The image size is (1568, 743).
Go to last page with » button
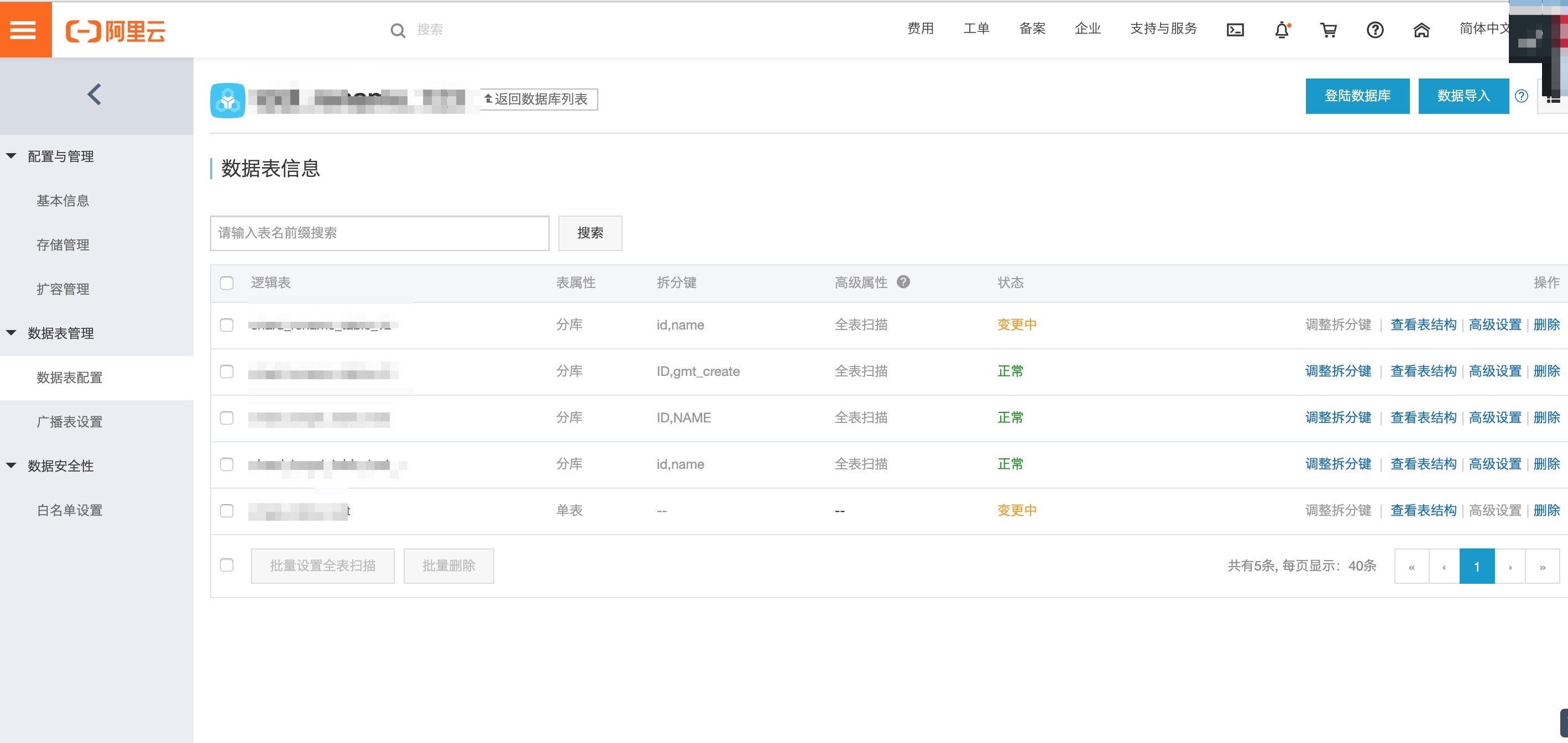[x=1543, y=567]
